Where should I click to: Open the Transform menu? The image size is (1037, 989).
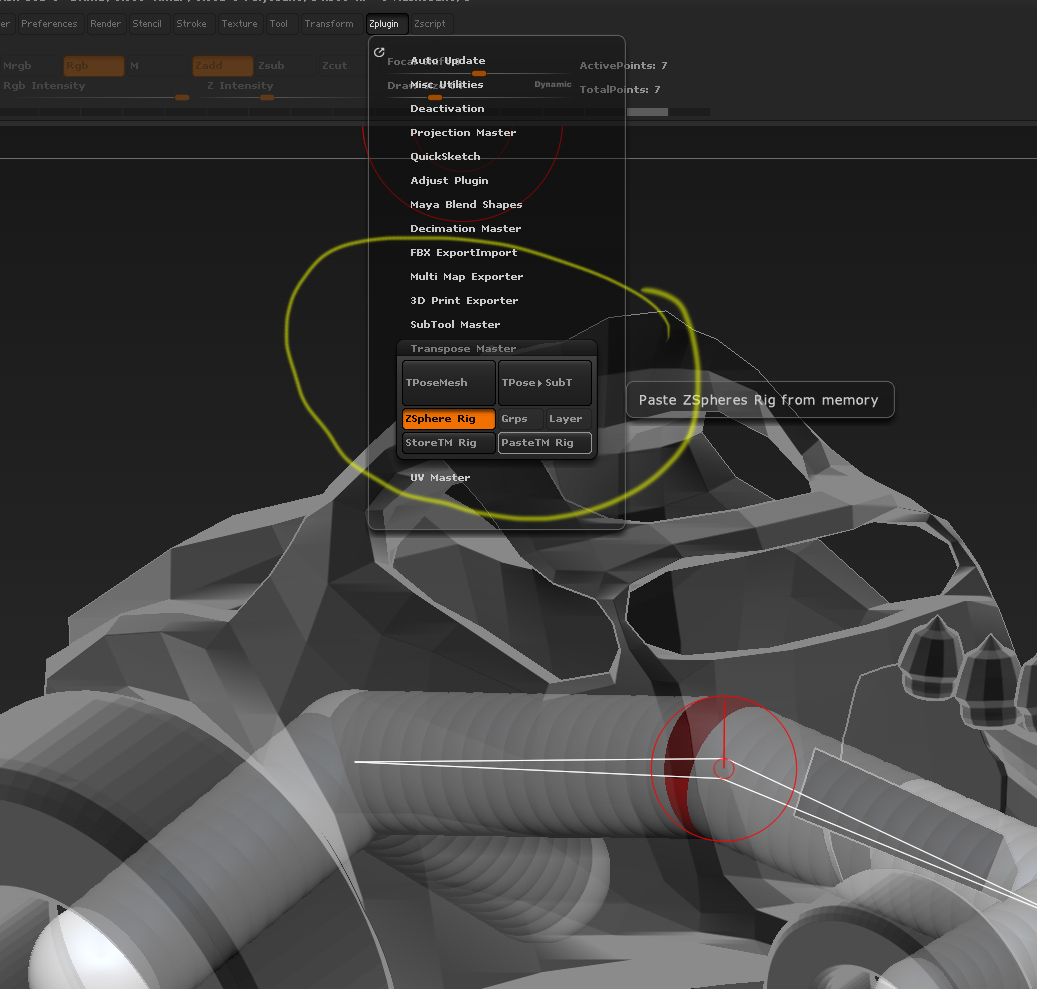[x=329, y=24]
